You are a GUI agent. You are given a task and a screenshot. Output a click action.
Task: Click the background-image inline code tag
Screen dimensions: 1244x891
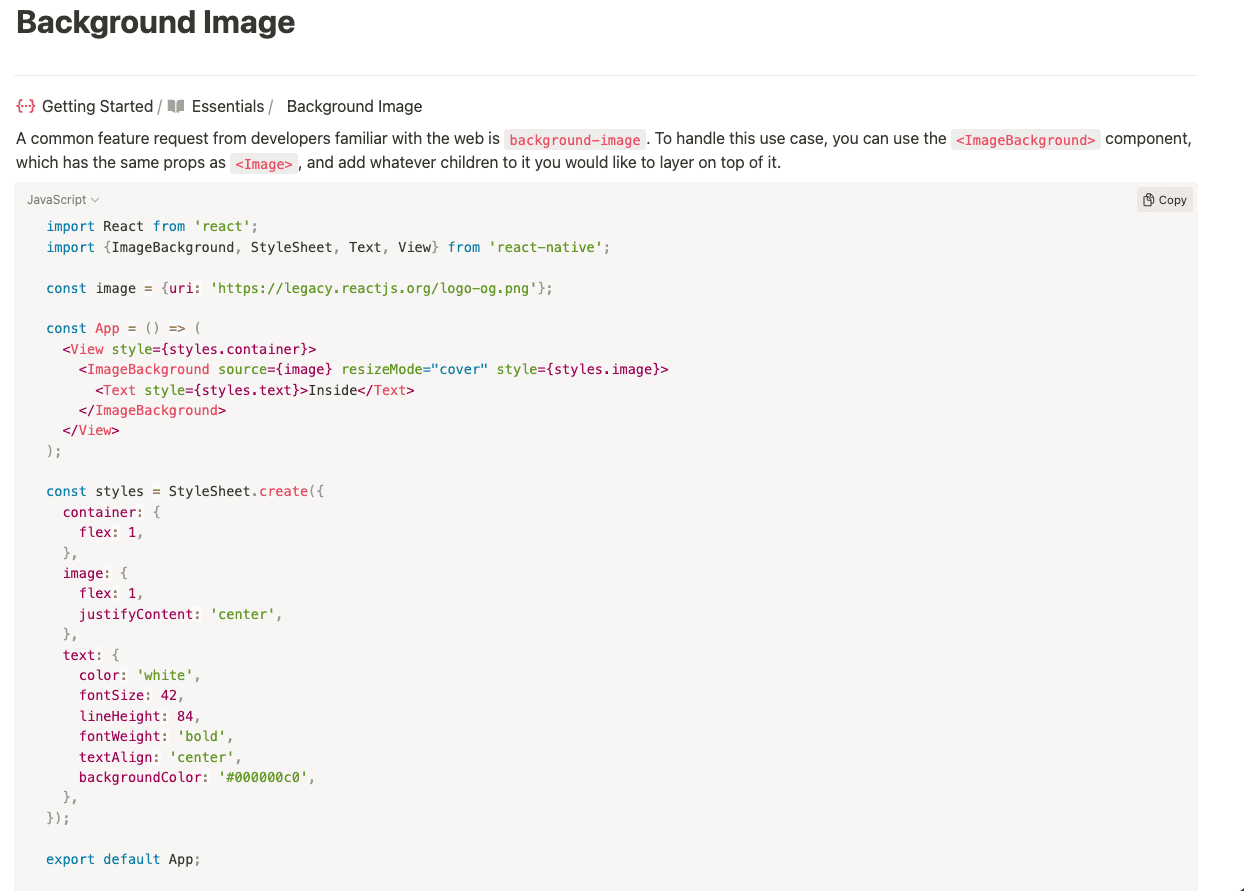pyautogui.click(x=575, y=140)
